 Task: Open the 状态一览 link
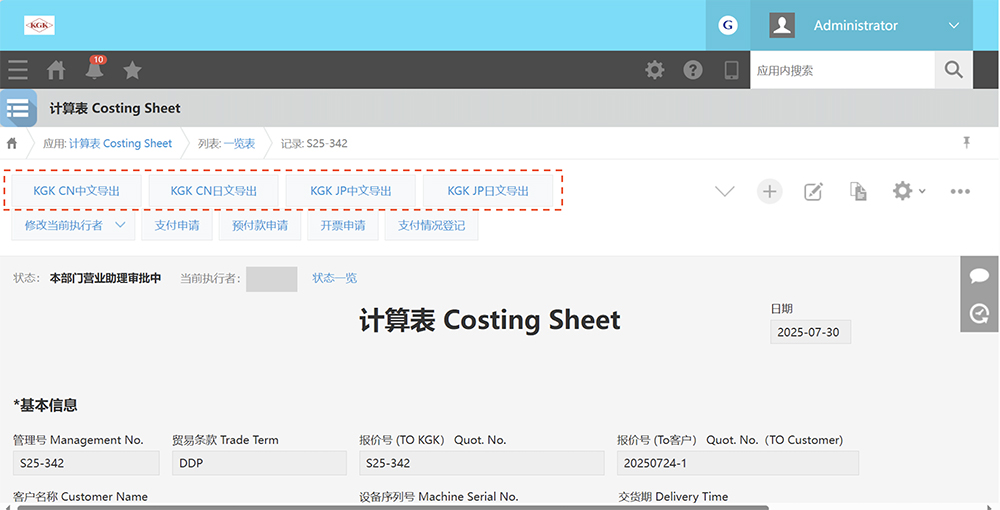[x=334, y=278]
